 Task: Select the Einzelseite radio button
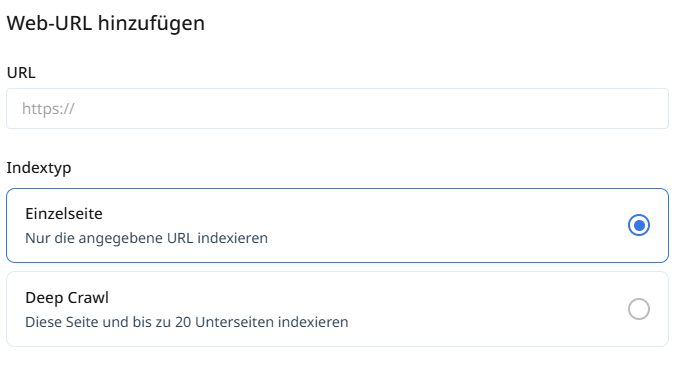coord(639,225)
